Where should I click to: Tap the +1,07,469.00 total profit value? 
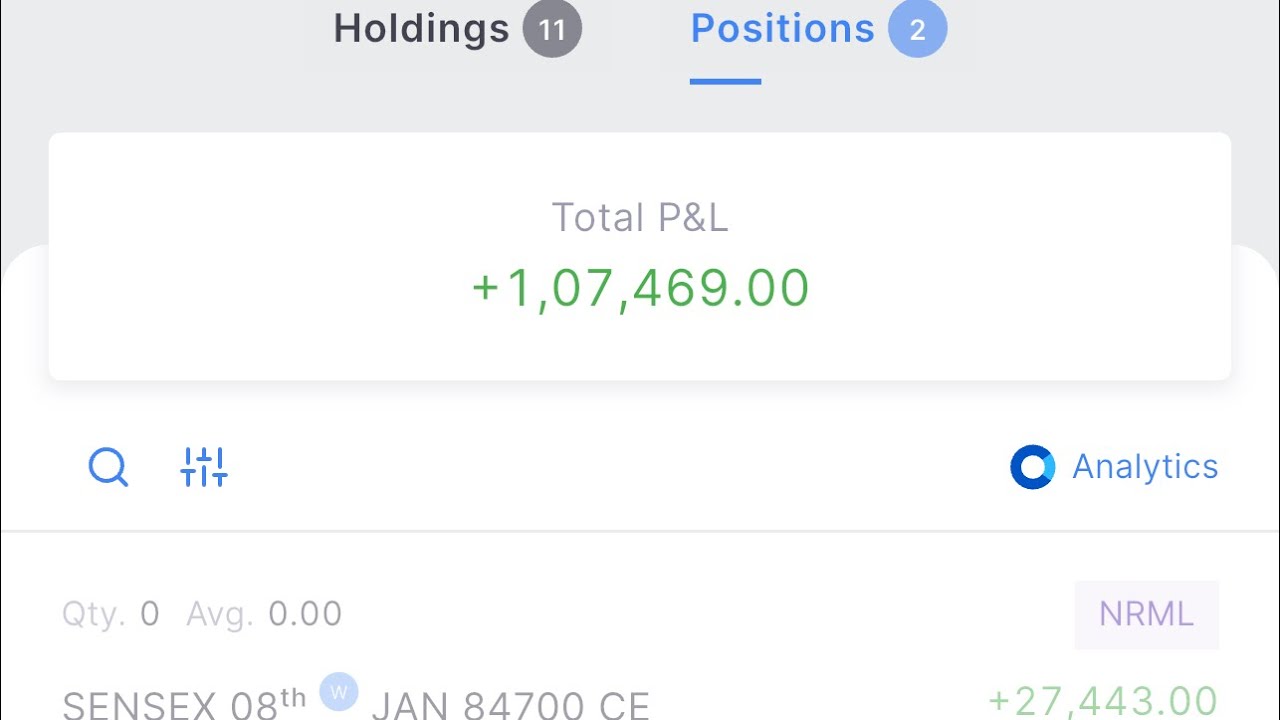pyautogui.click(x=640, y=288)
